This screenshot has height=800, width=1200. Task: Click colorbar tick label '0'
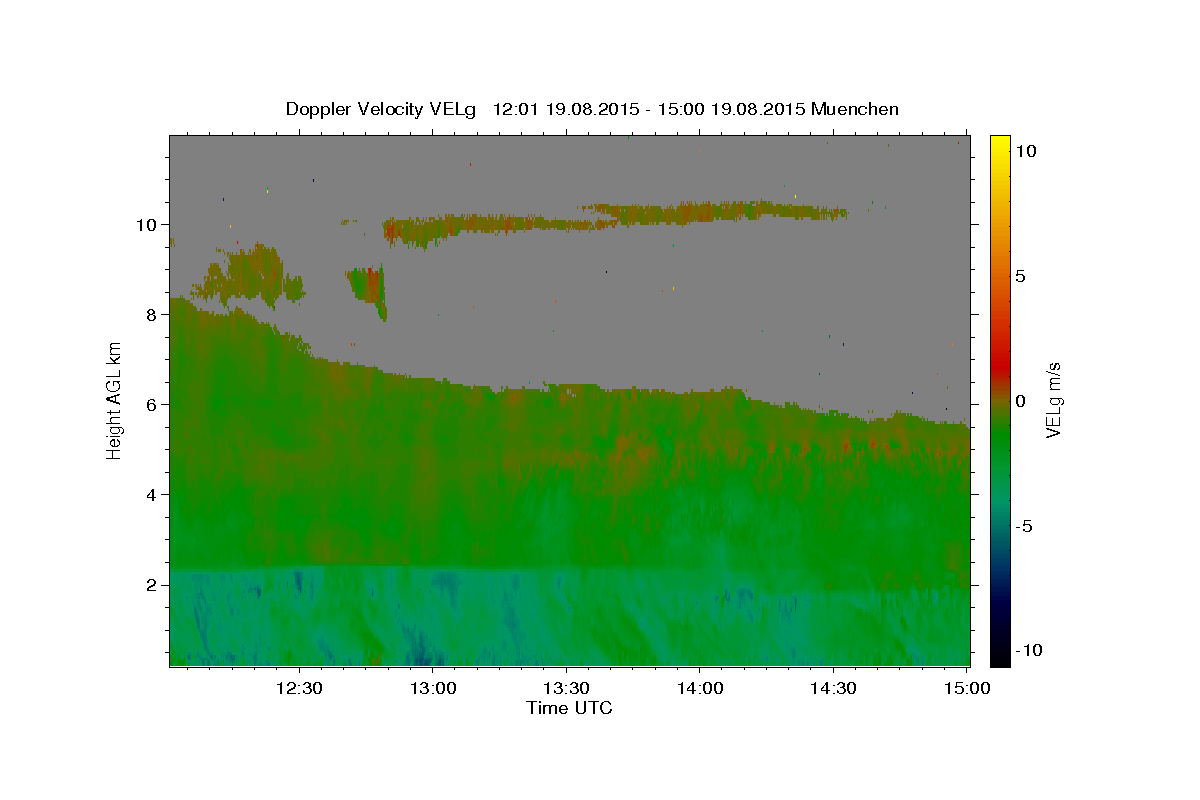1021,401
